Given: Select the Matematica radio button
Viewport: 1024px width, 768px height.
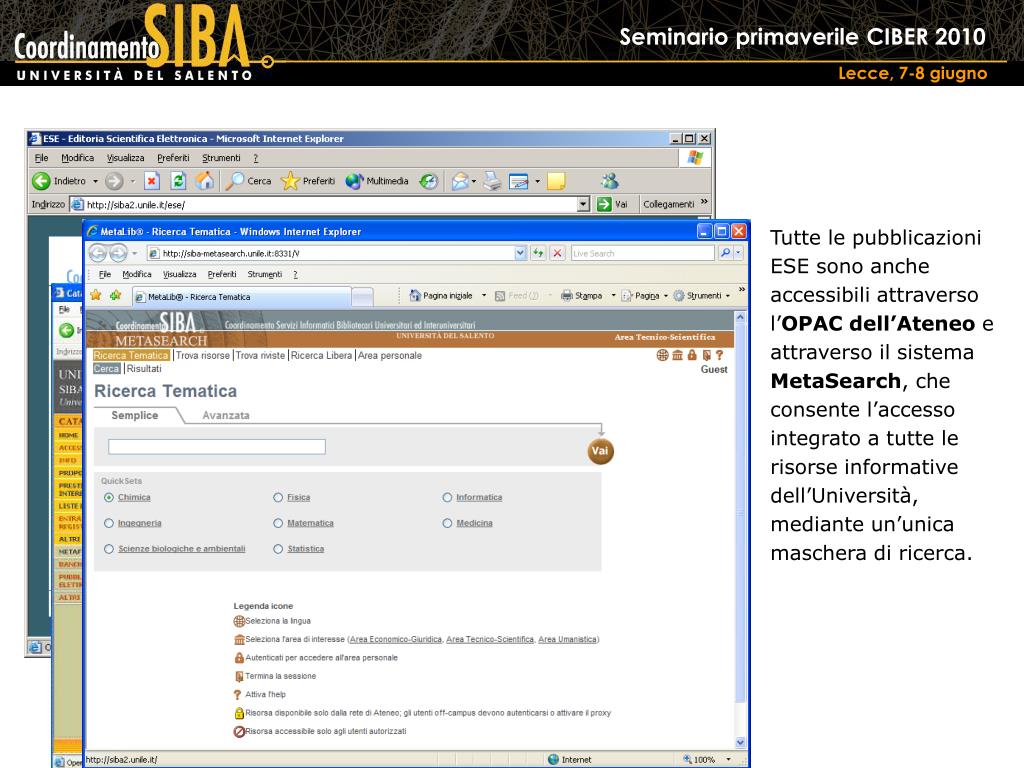Looking at the screenshot, I should pyautogui.click(x=278, y=523).
